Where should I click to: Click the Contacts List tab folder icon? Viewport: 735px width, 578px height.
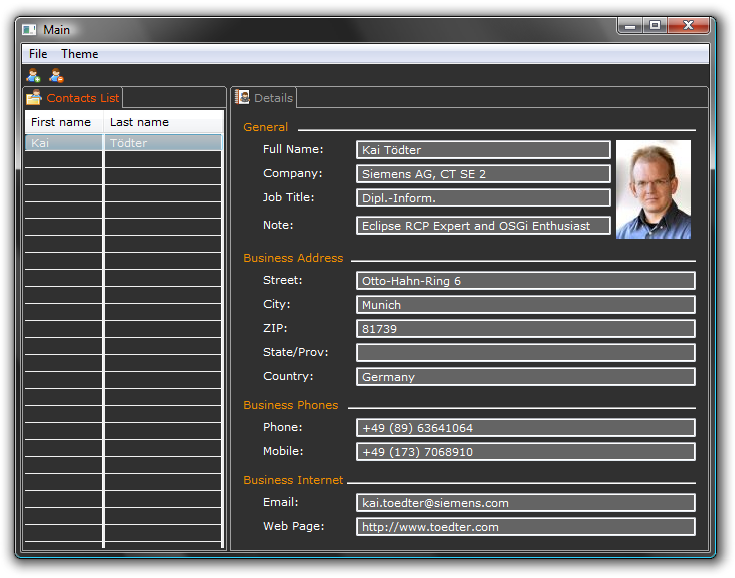click(x=34, y=97)
